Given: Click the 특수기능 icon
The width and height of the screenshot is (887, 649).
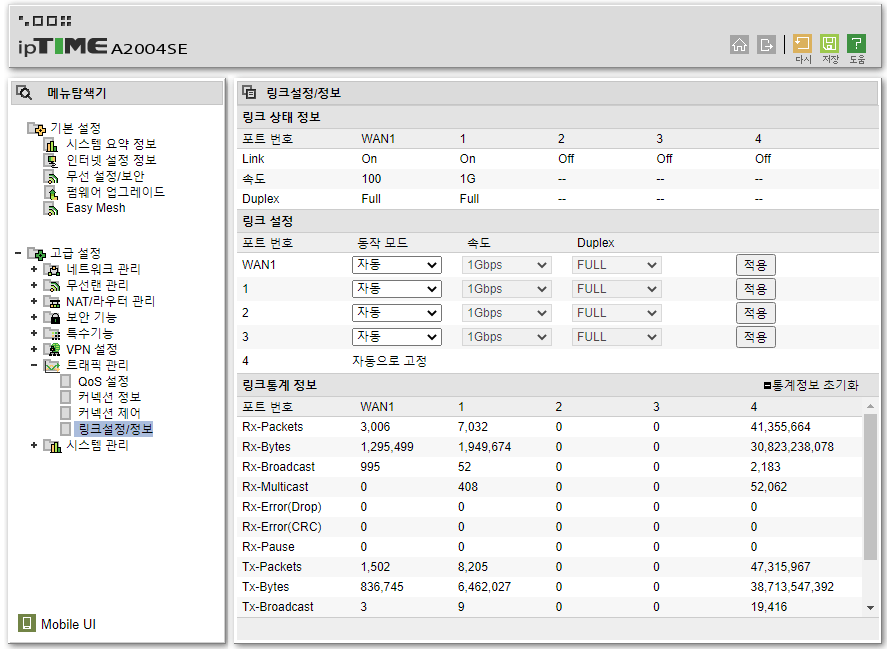Looking at the screenshot, I should (52, 333).
